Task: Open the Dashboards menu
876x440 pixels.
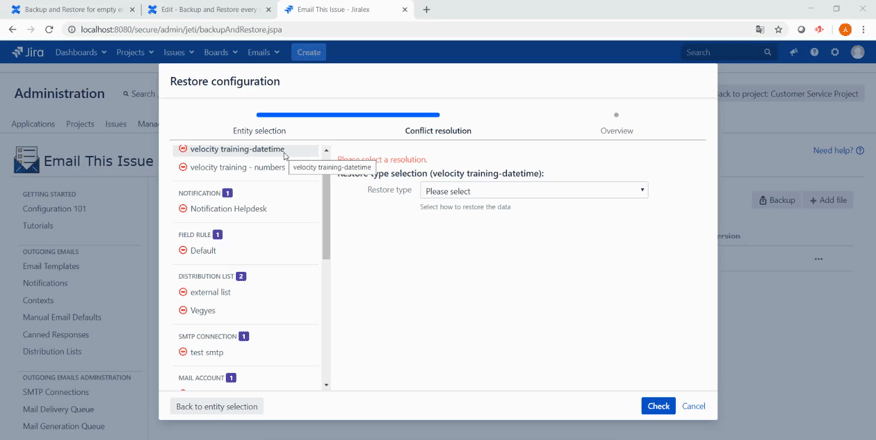Action: 80,52
